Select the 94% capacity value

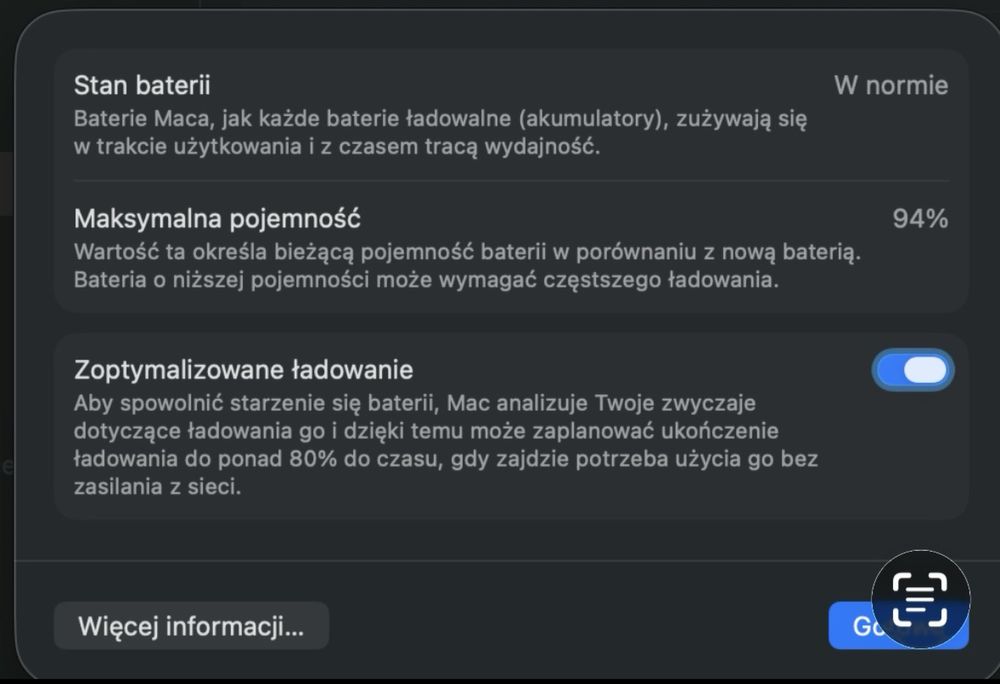(919, 219)
